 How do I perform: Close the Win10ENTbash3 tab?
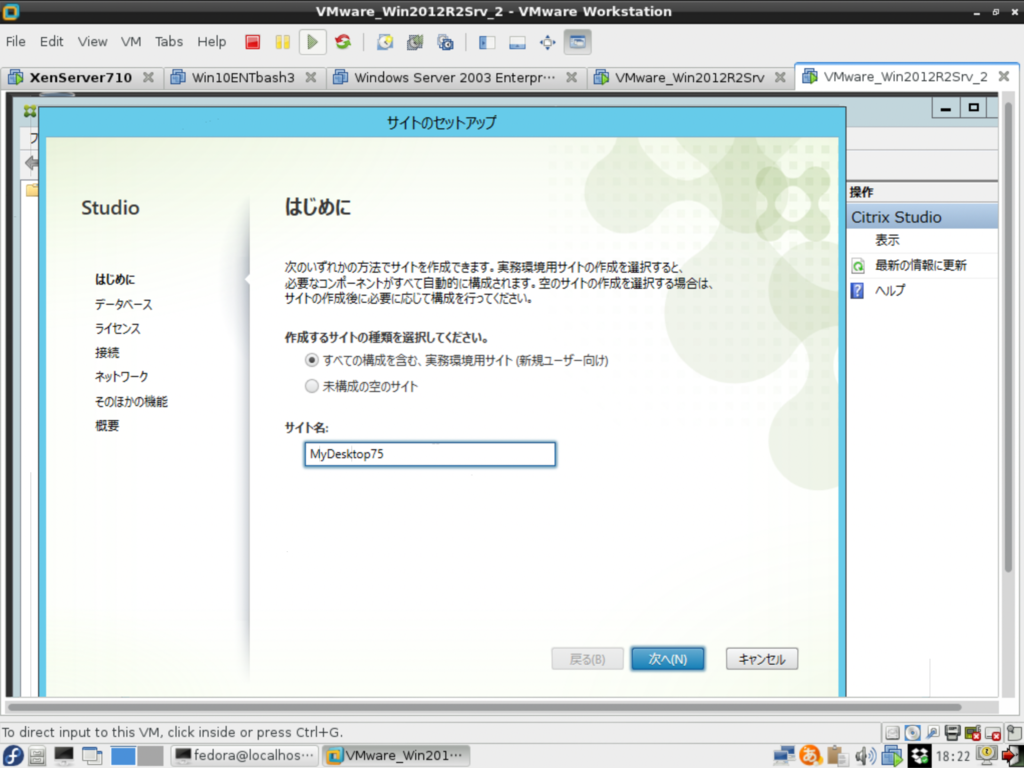(x=311, y=77)
